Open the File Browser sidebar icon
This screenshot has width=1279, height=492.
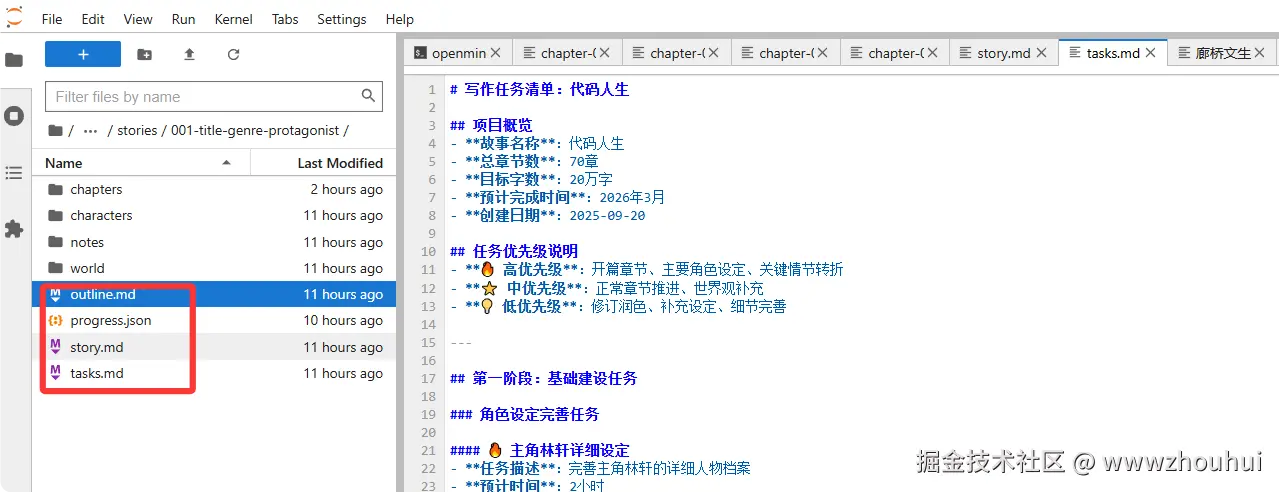14,60
